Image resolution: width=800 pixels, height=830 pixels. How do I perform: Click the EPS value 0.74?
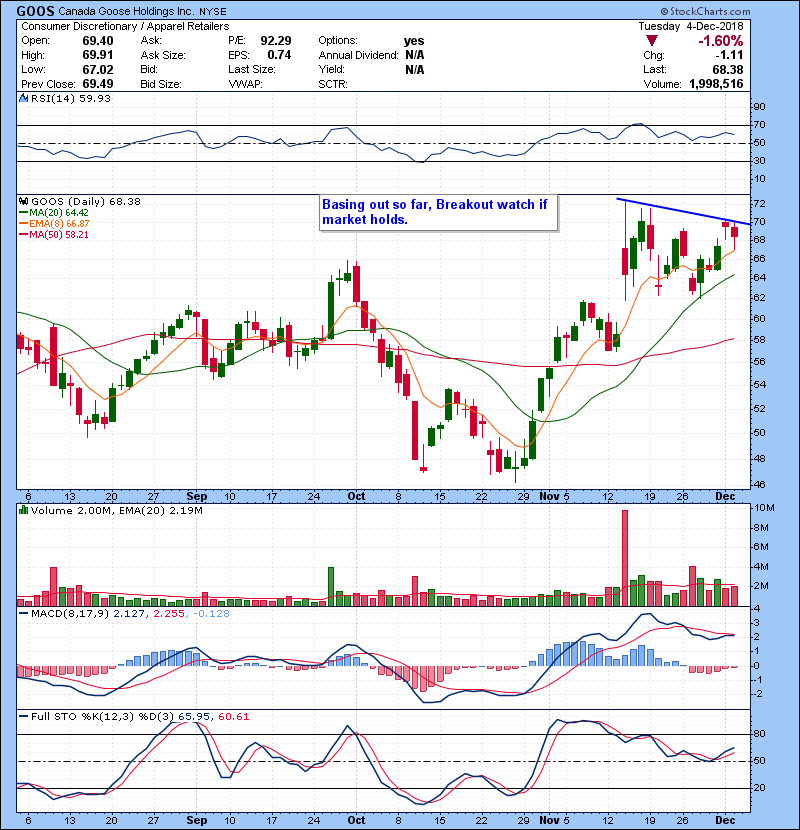point(279,55)
